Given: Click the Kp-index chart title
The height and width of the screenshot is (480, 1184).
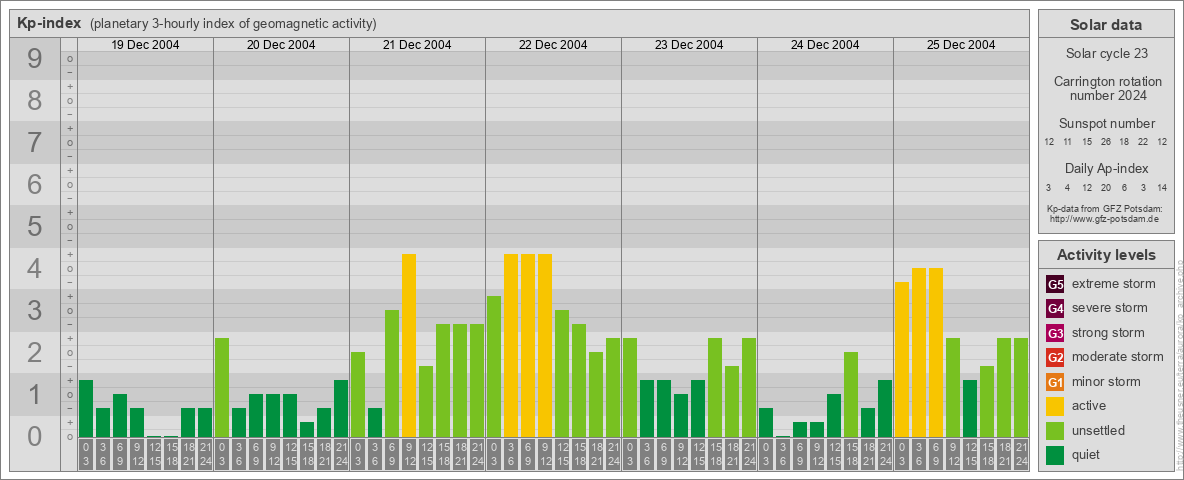Looking at the screenshot, I should 49,23.
